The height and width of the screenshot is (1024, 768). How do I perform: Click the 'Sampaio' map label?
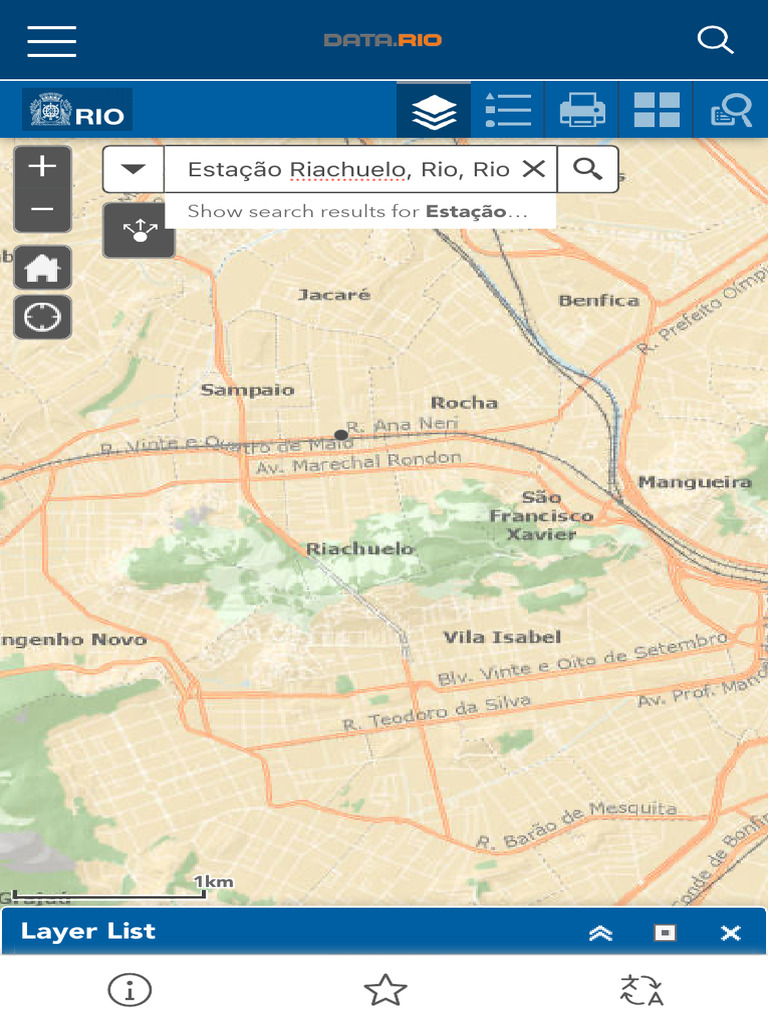click(x=248, y=391)
